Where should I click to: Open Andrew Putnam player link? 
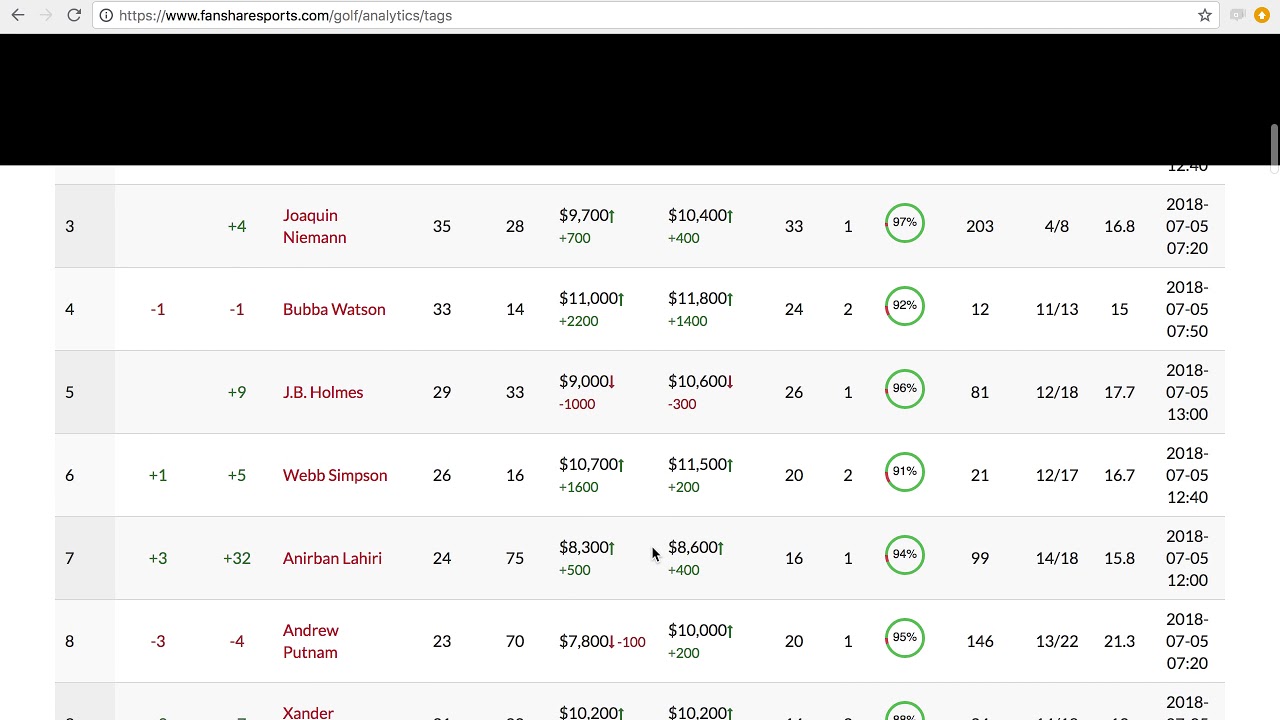[310, 641]
